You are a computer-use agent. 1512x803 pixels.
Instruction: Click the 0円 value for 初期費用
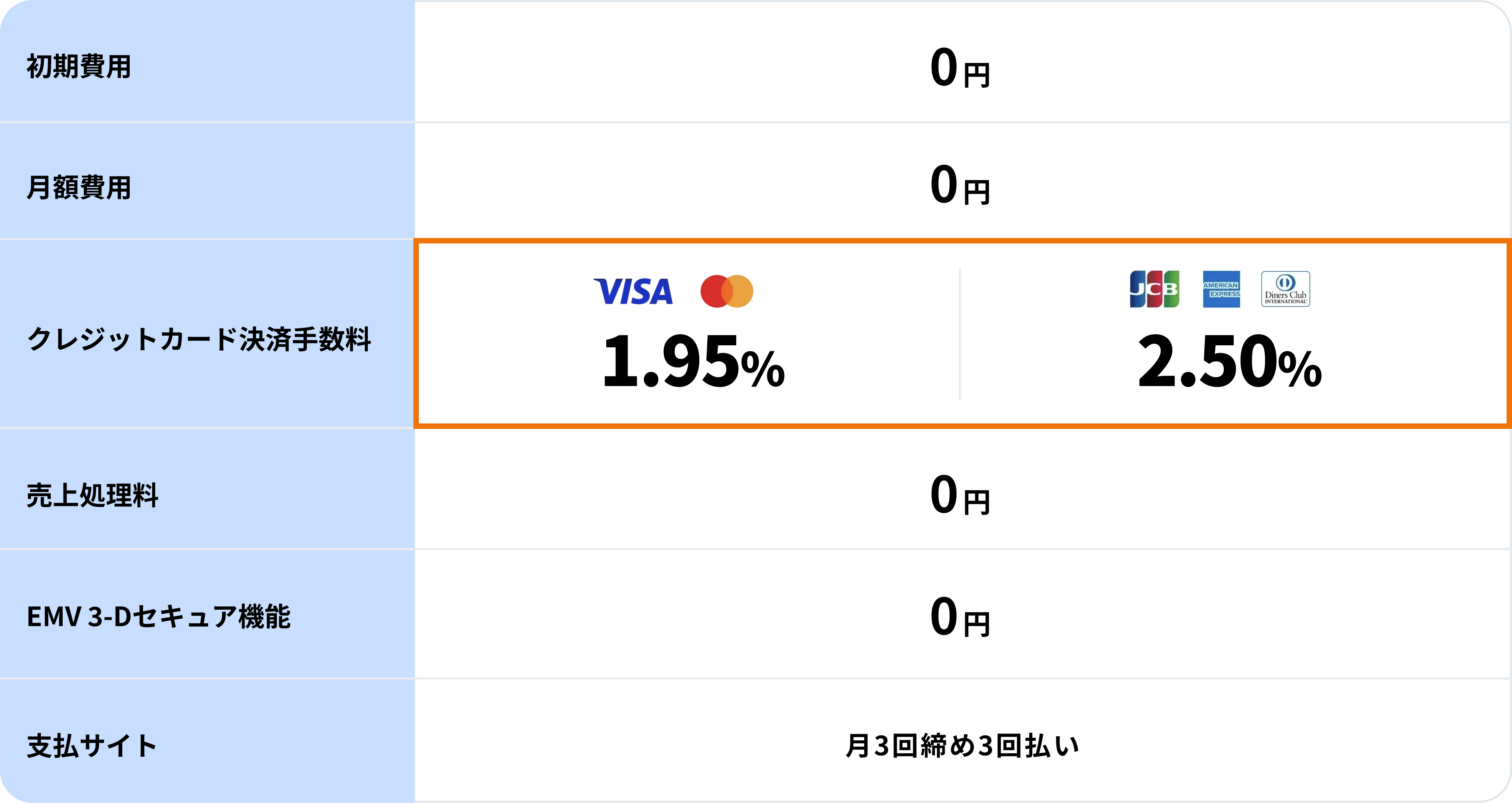pos(960,68)
